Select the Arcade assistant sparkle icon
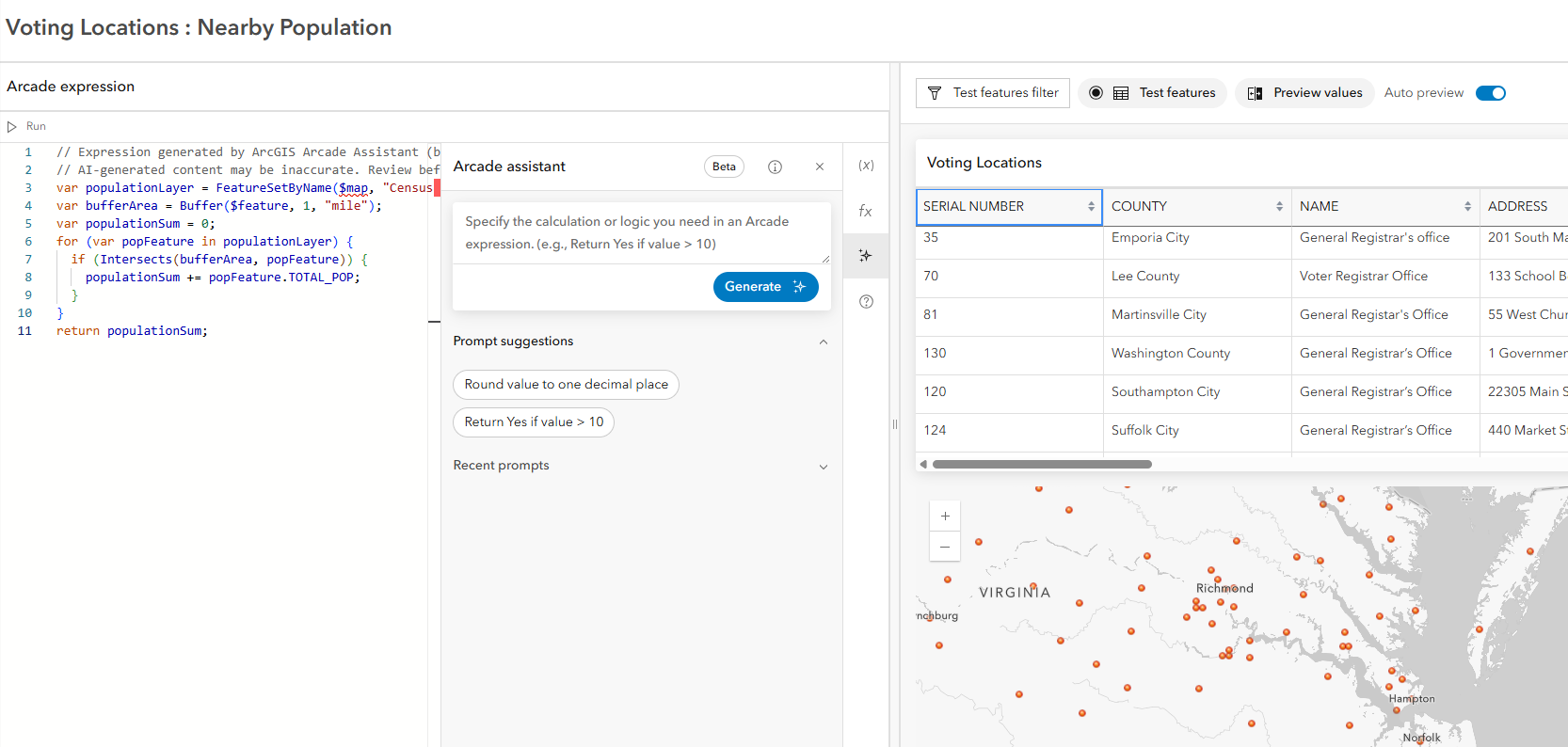Image resolution: width=1568 pixels, height=747 pixels. pyautogui.click(x=866, y=256)
